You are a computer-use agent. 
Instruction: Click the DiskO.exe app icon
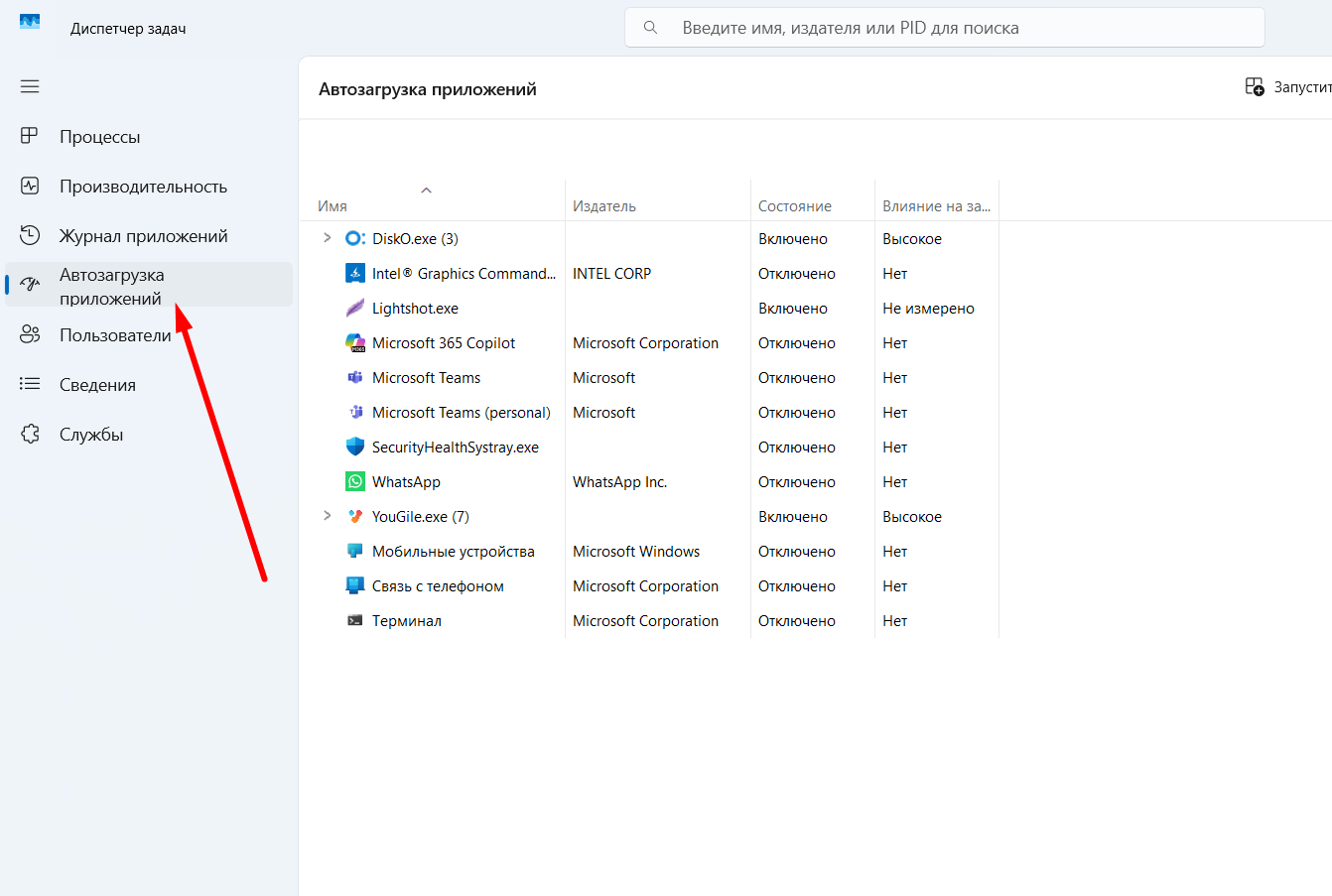click(x=355, y=238)
